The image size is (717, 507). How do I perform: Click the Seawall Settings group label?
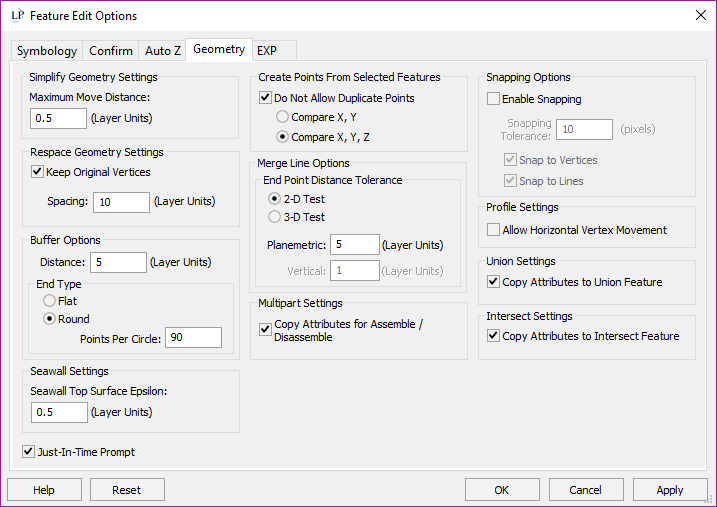click(70, 371)
